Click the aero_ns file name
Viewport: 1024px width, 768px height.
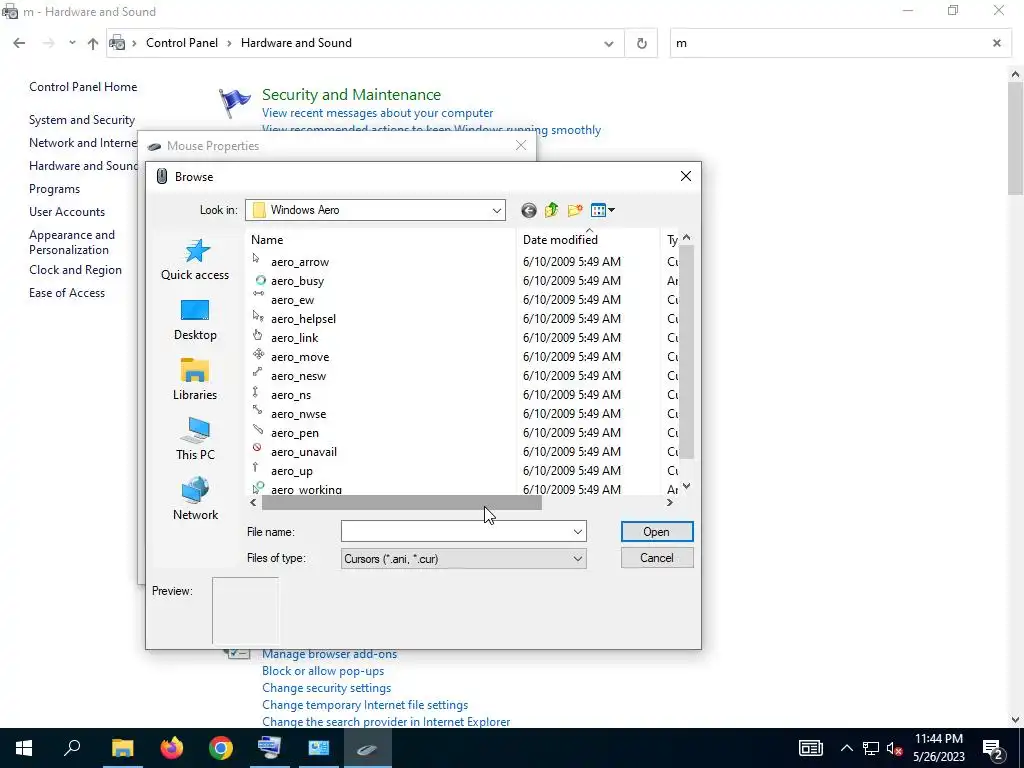pyautogui.click(x=291, y=395)
